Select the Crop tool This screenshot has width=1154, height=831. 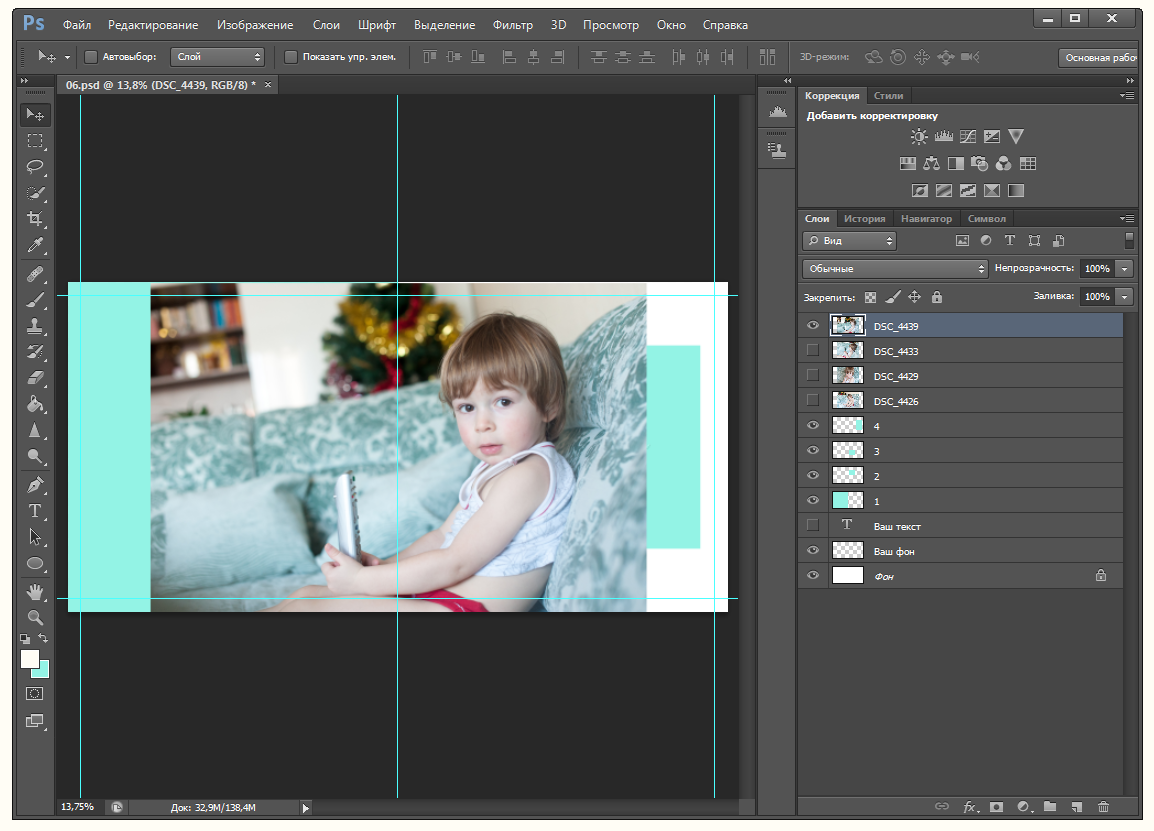(x=35, y=219)
